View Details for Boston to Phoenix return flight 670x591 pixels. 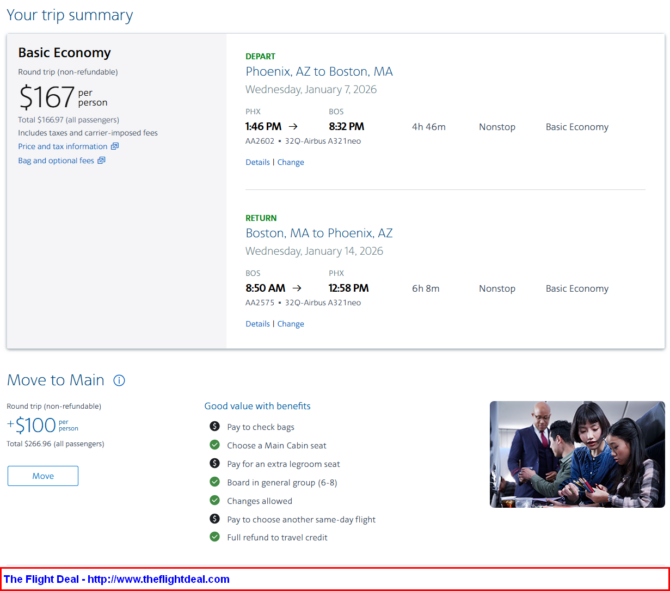(x=257, y=324)
